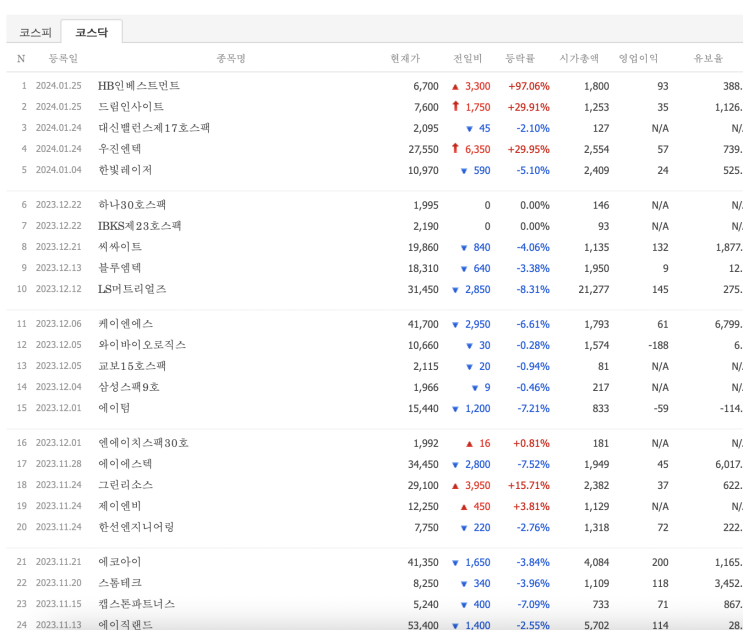Open the 그린리소스 stock link
Image resolution: width=743 pixels, height=630 pixels.
point(125,485)
